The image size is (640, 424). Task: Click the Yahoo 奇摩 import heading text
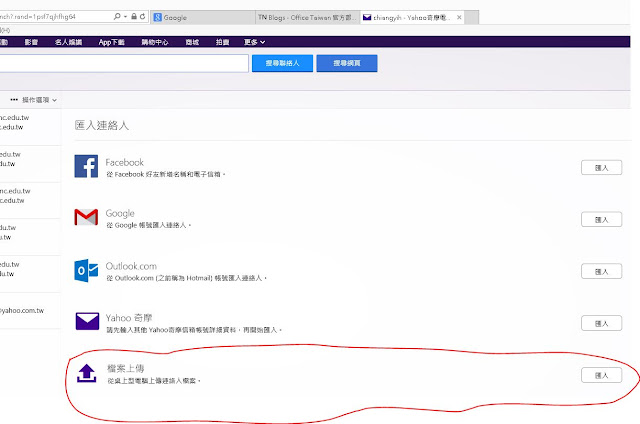pyautogui.click(x=129, y=317)
